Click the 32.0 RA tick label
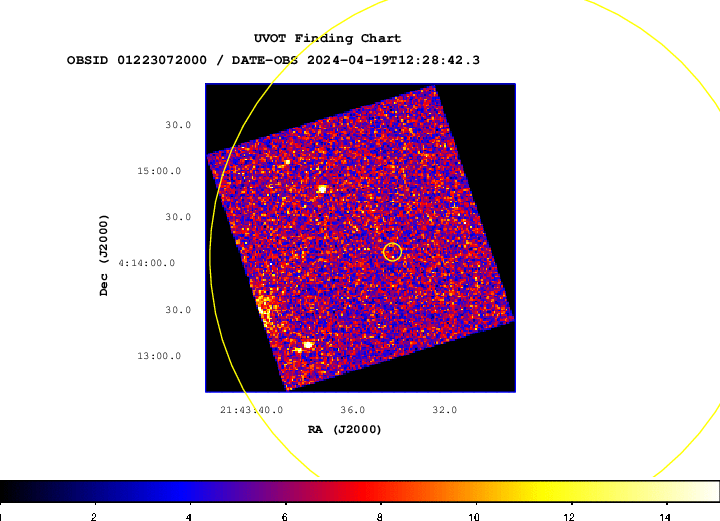 tap(444, 410)
